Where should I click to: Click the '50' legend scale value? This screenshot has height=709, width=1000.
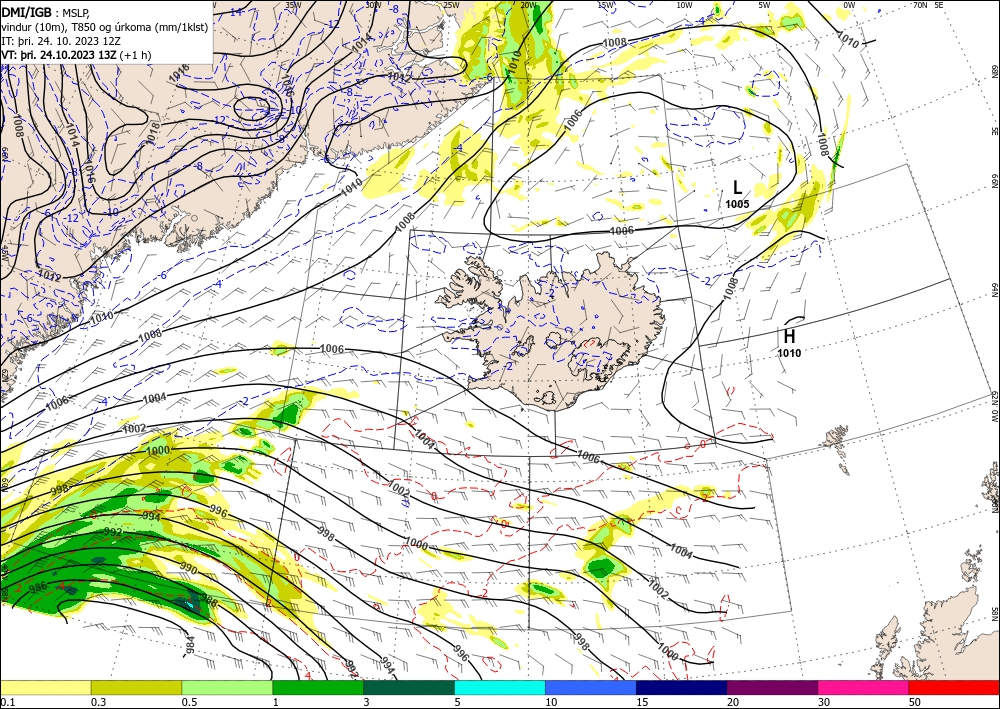[x=915, y=702]
